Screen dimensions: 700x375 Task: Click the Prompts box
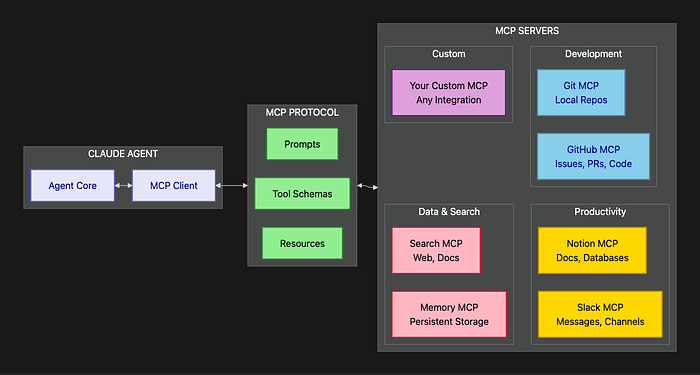pyautogui.click(x=302, y=144)
